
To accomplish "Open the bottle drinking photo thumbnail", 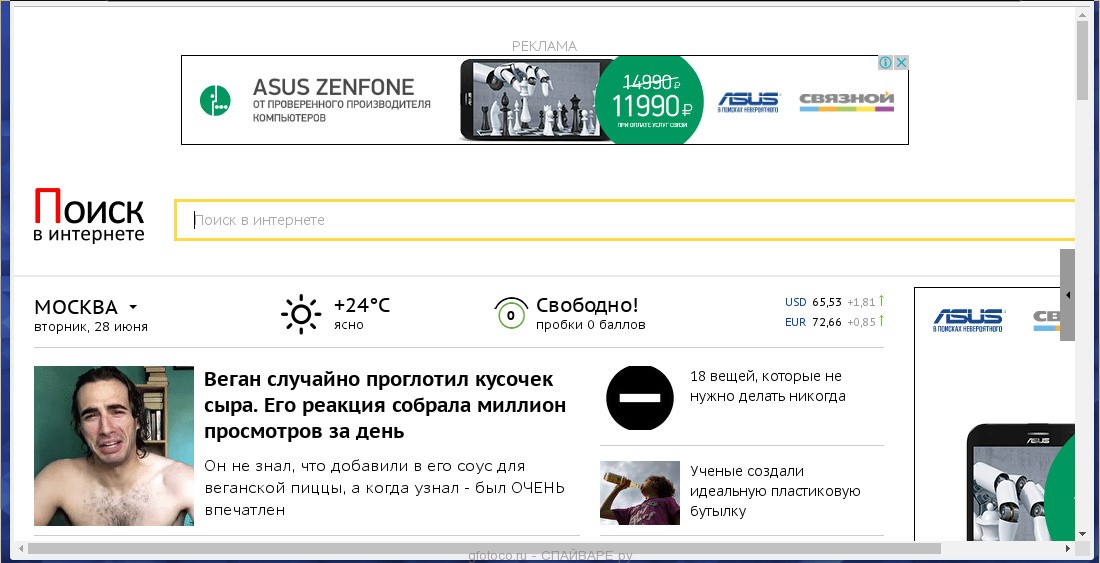I will point(640,493).
